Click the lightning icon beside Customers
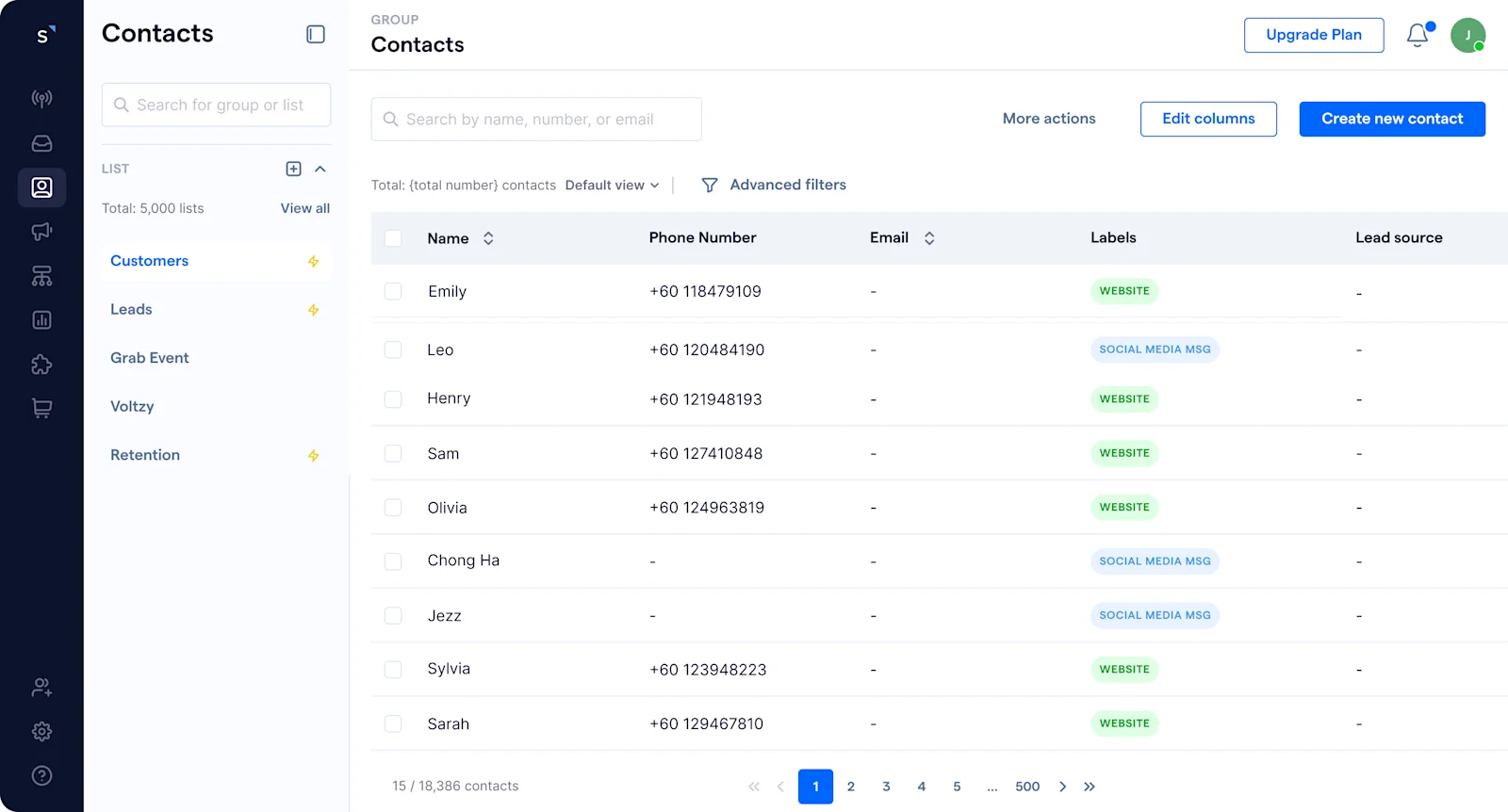This screenshot has height=812, width=1508. coord(313,261)
